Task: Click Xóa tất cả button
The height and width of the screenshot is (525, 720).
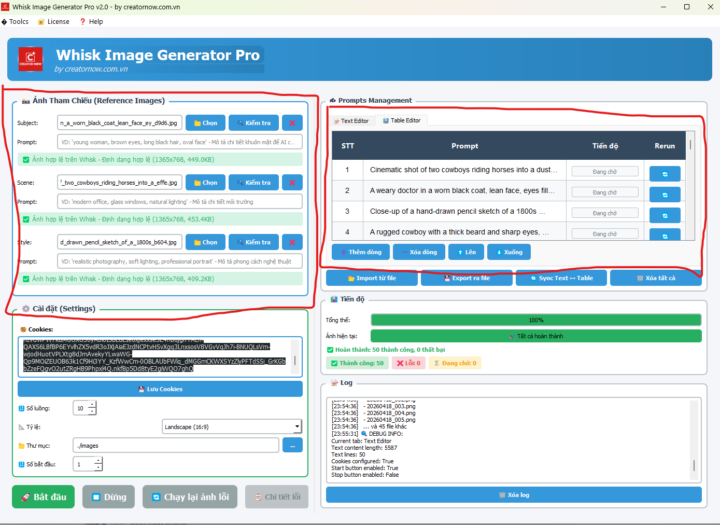Action: [x=656, y=278]
